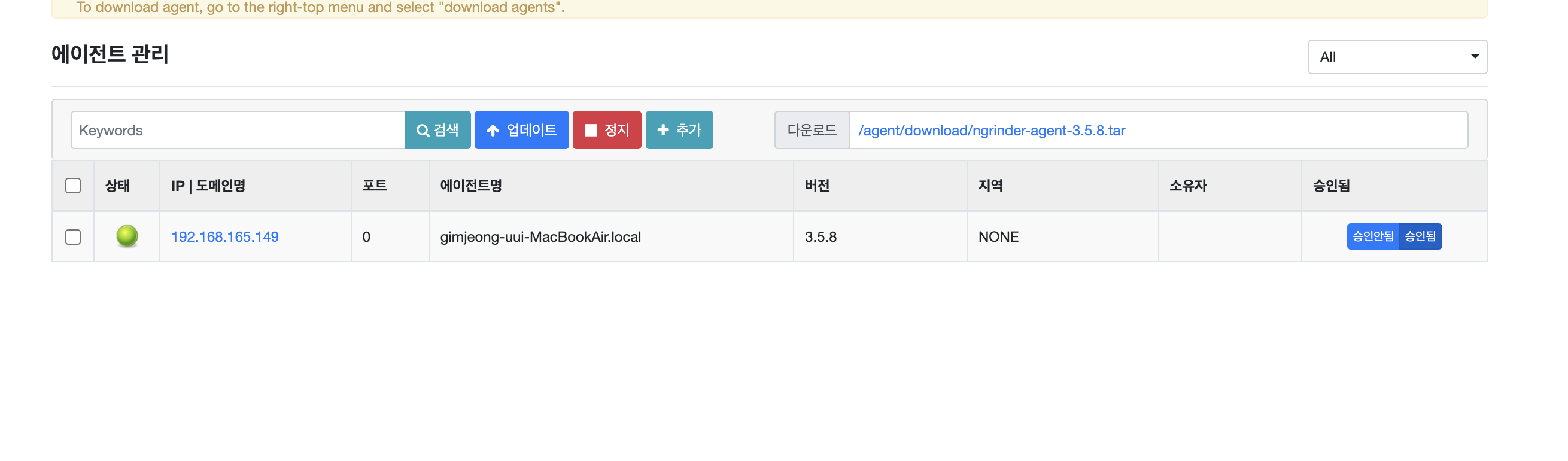Click the NONE region cell
Viewport: 1568px width, 461px height.
1062,237
